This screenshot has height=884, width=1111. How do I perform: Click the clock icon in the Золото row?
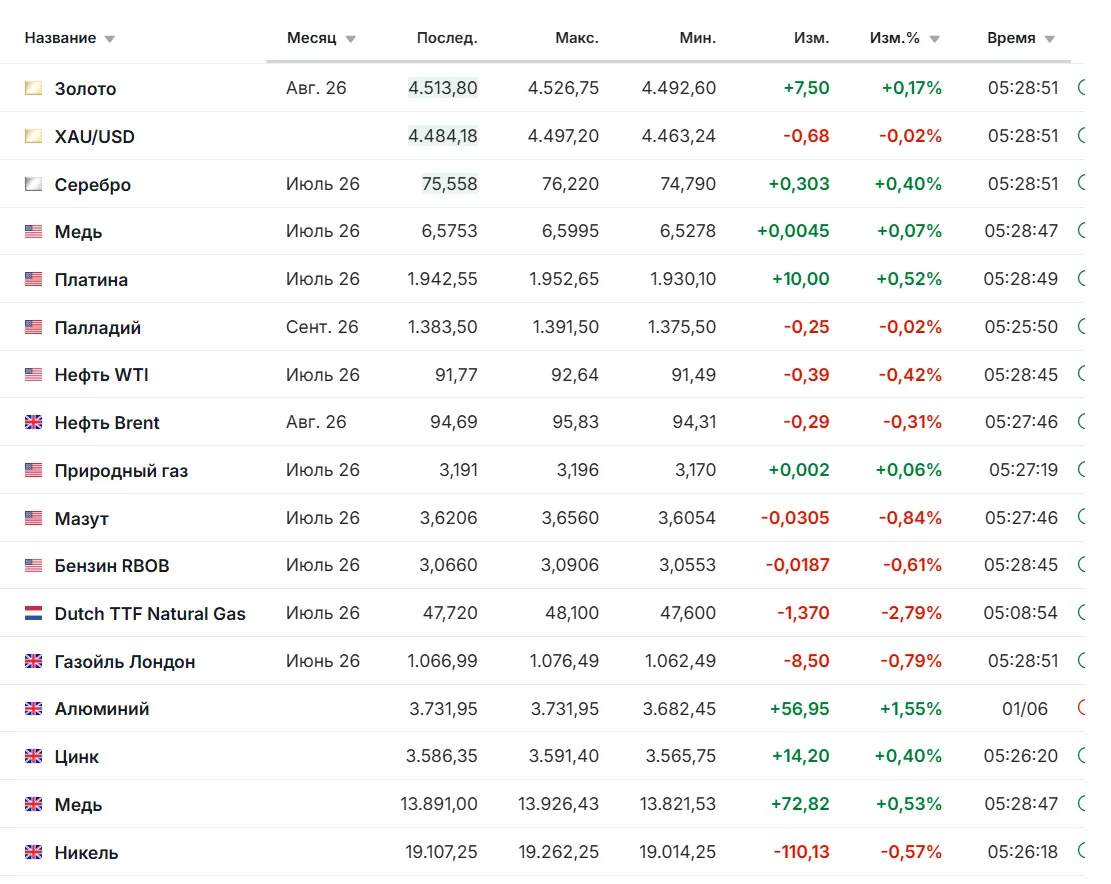coord(1081,88)
